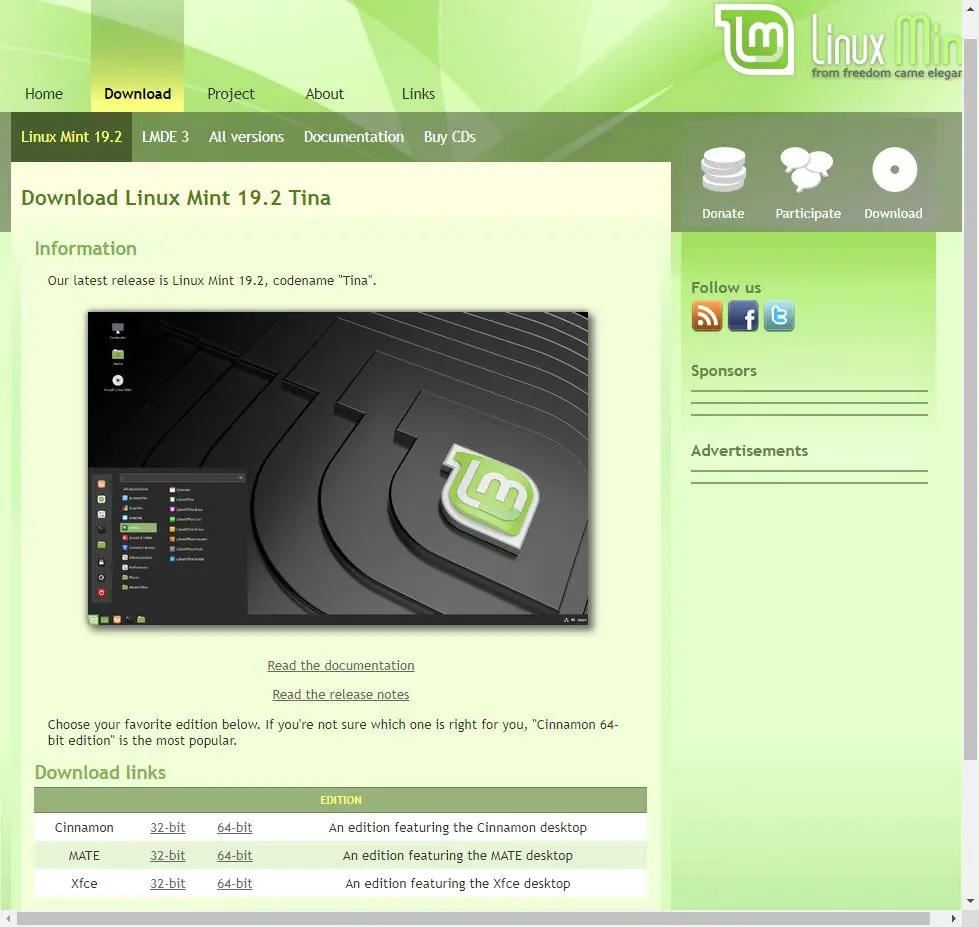Screen dimensions: 979x927
Task: Click the Sponsors heading
Action: (x=724, y=371)
